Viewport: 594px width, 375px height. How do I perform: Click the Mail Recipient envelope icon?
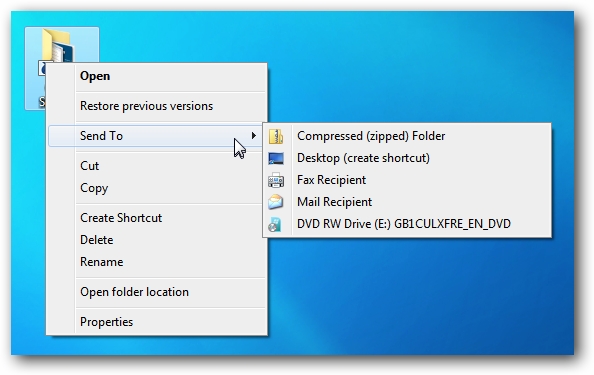tap(276, 202)
